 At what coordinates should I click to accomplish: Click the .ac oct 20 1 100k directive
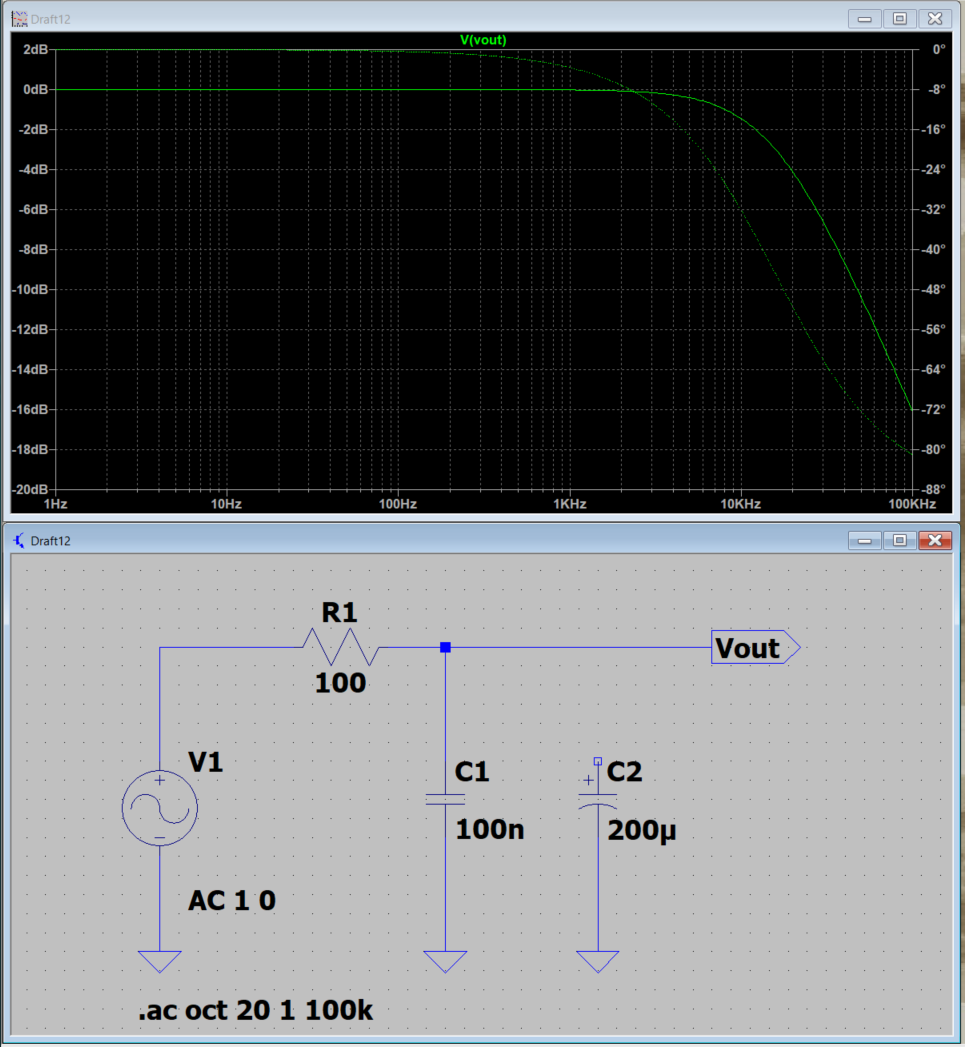[x=255, y=1010]
